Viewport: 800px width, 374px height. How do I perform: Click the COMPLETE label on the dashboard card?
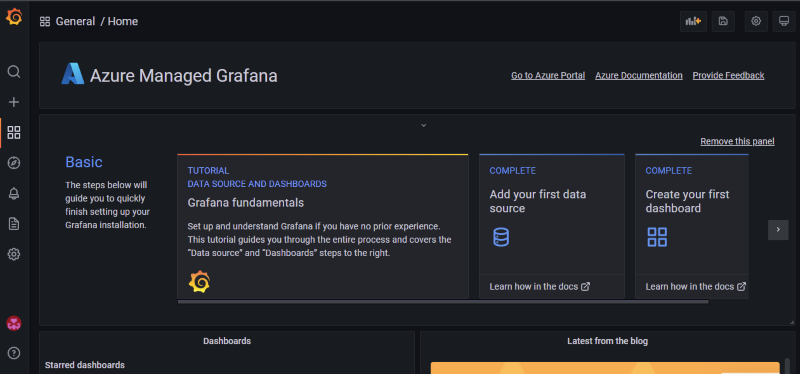pyautogui.click(x=668, y=170)
